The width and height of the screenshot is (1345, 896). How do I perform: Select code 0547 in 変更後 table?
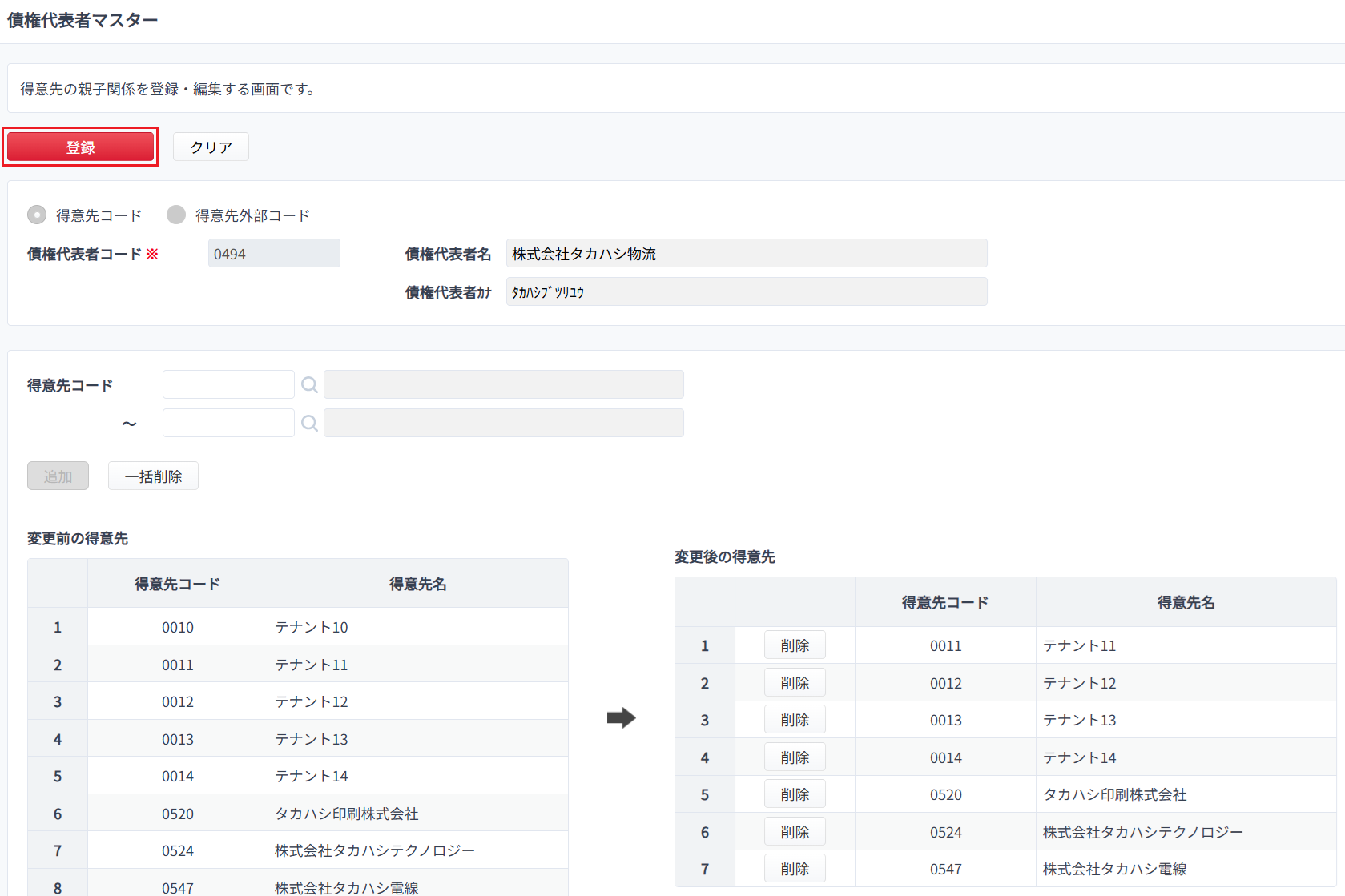(945, 869)
